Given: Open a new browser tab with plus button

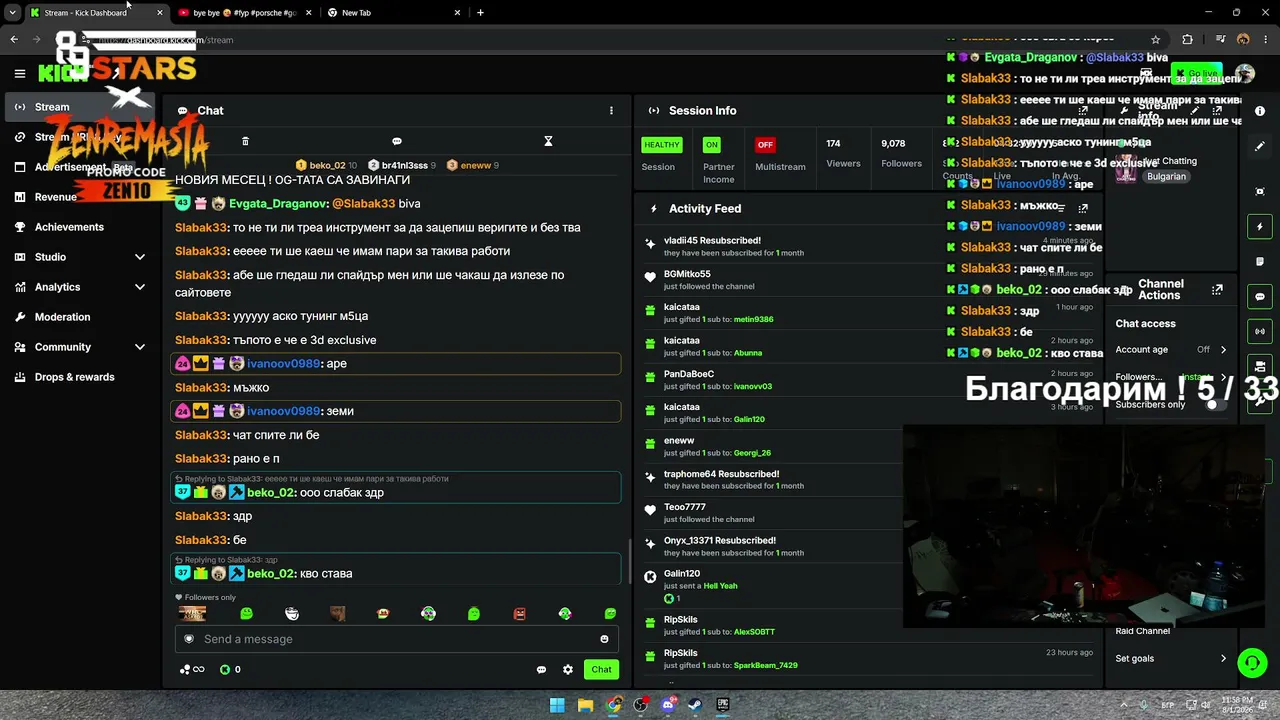Looking at the screenshot, I should click(480, 13).
